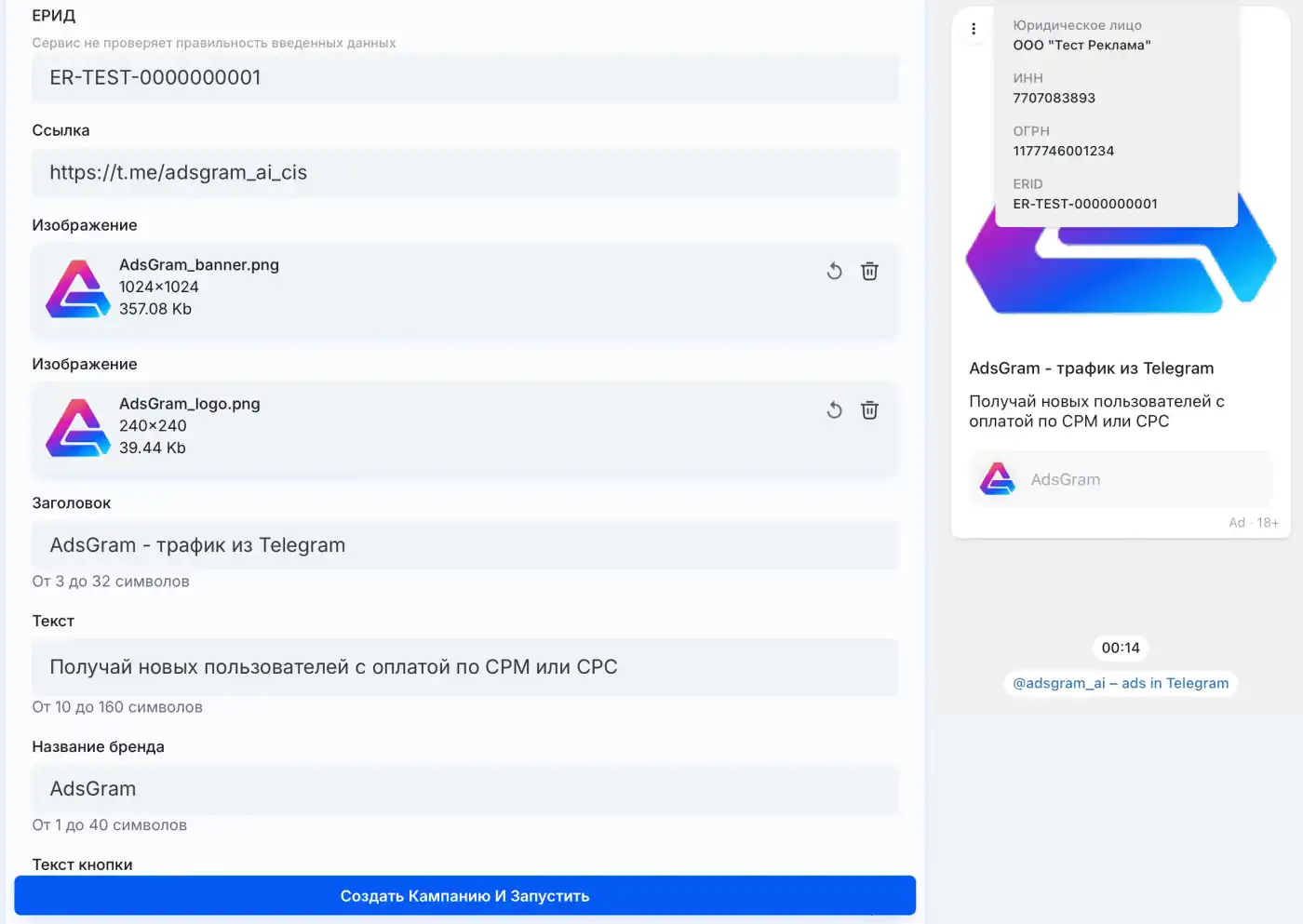
Task: Click ERID value in info popup
Action: (x=1085, y=204)
